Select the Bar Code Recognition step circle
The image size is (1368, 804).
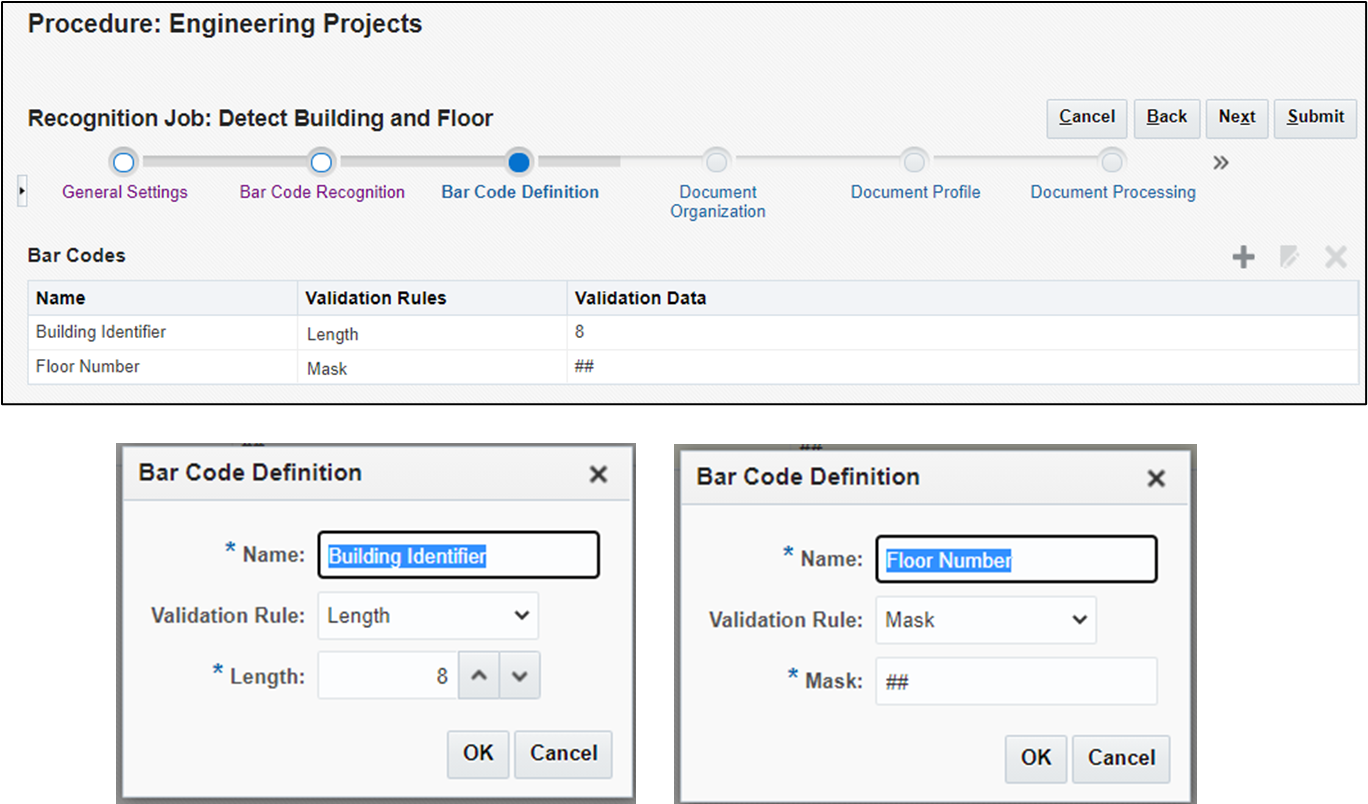coord(321,162)
